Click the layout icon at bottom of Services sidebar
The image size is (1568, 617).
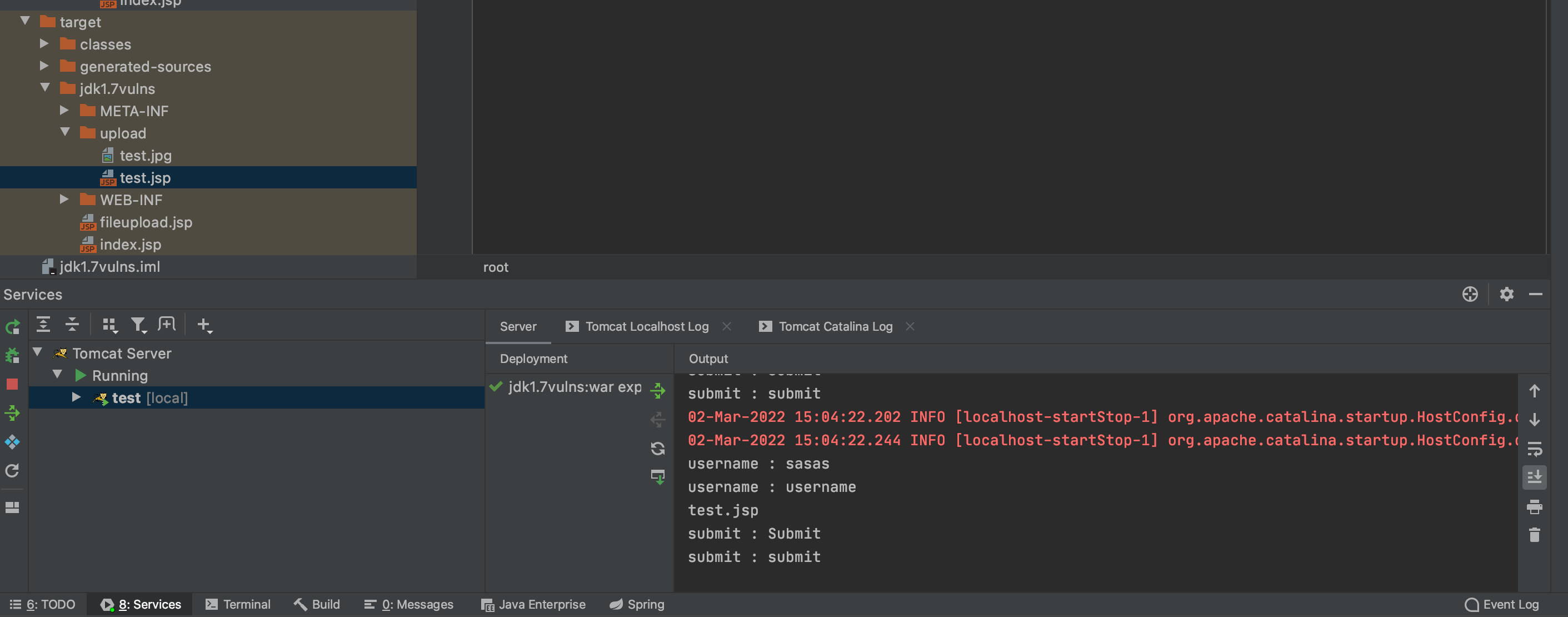coord(13,507)
